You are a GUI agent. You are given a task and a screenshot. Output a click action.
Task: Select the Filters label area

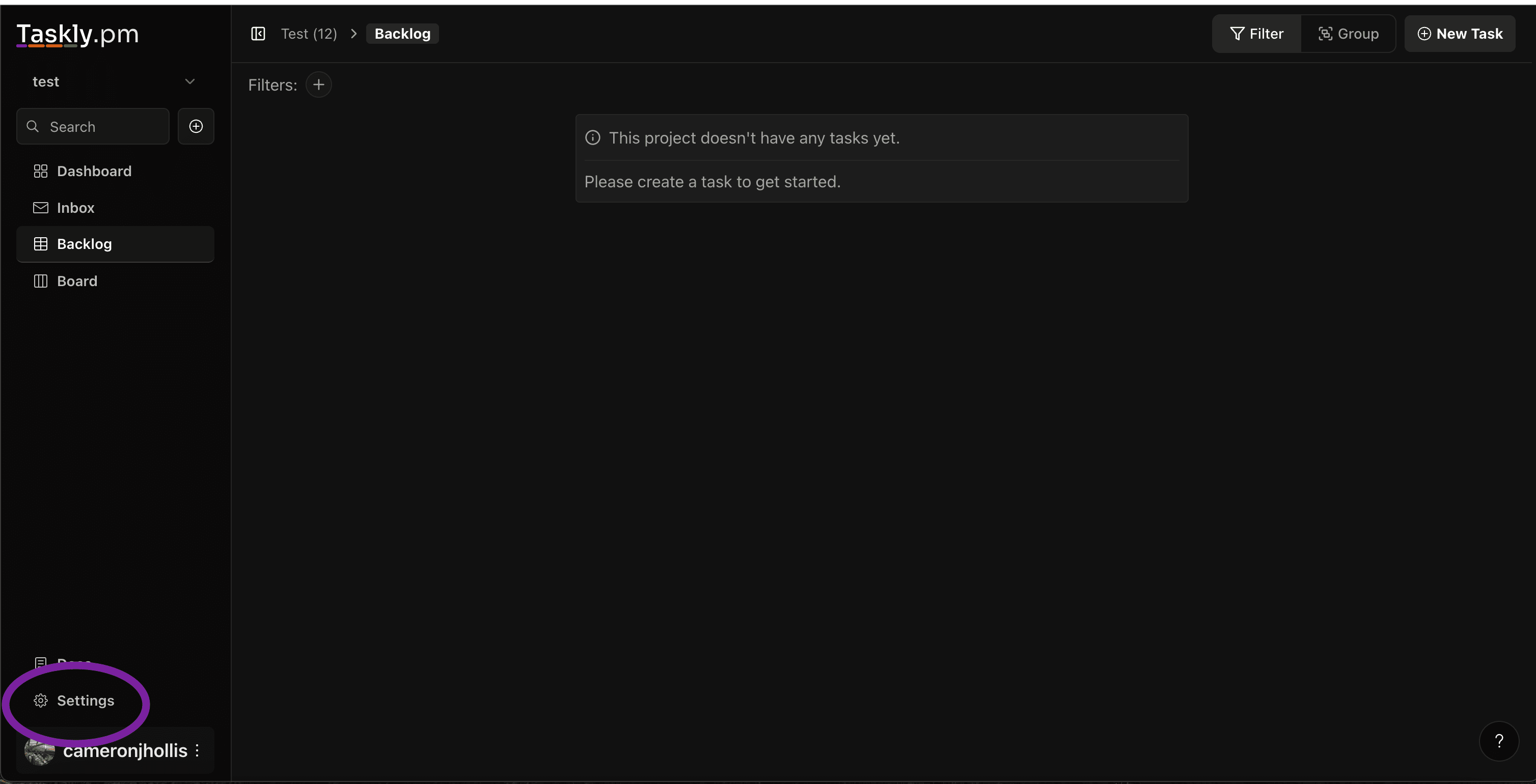[272, 84]
